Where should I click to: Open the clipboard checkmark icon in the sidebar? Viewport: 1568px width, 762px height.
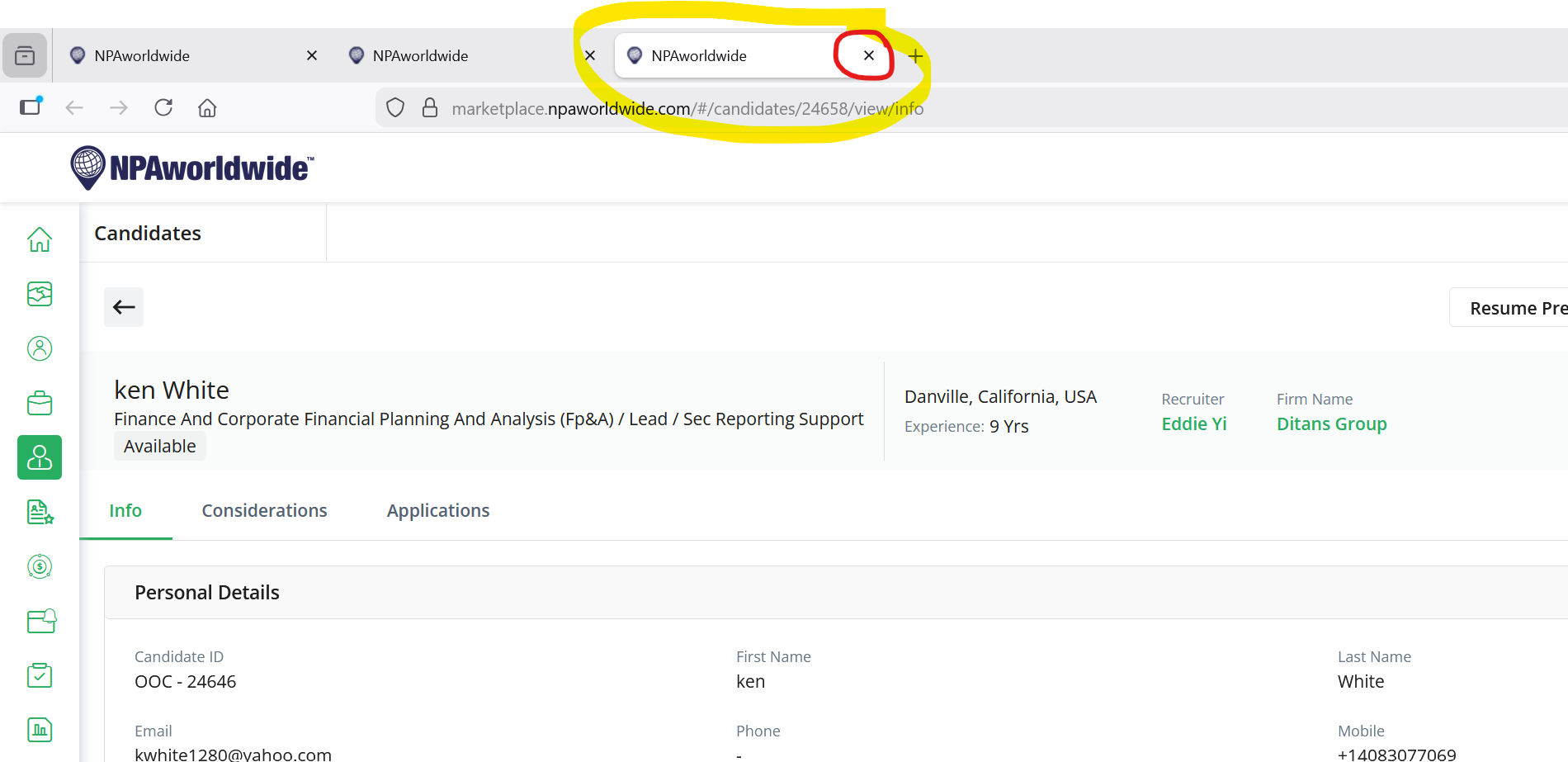(40, 675)
